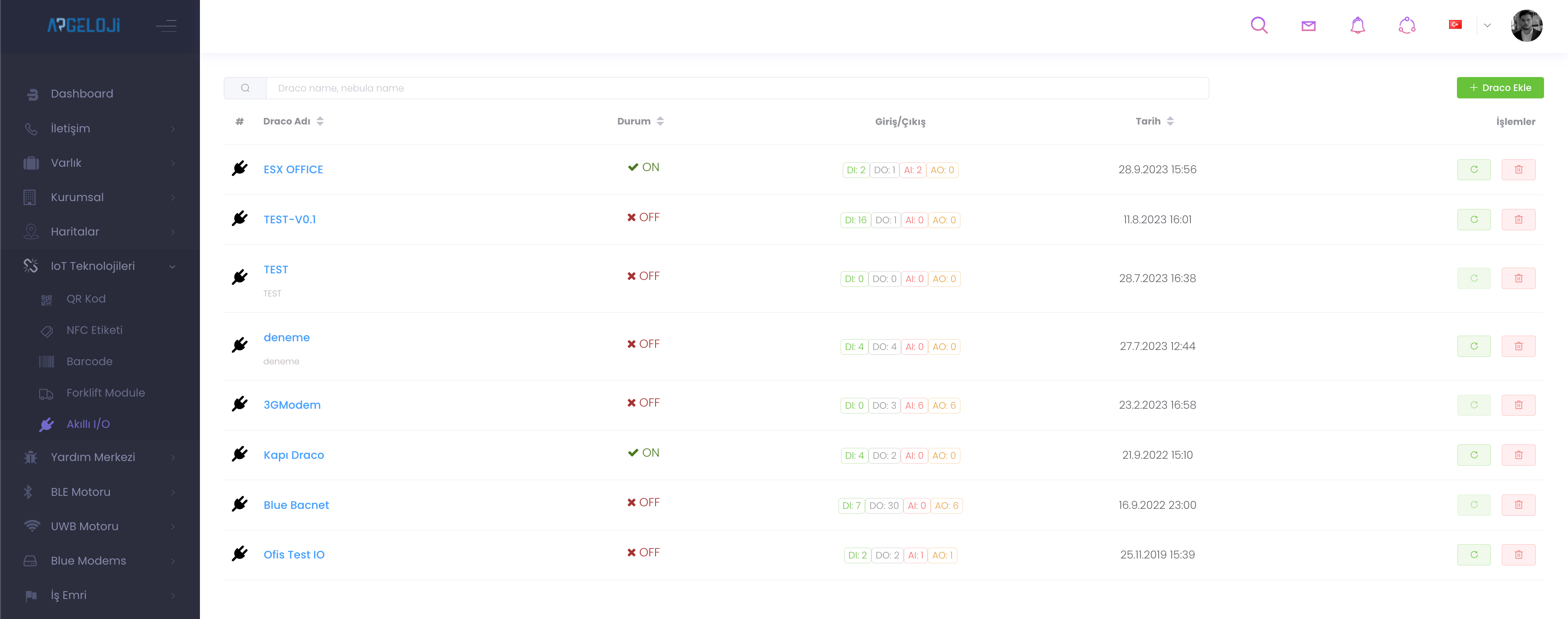Screen dimensions: 1568x619
Task: Open the language dropdown next to flag
Action: [x=1487, y=26]
